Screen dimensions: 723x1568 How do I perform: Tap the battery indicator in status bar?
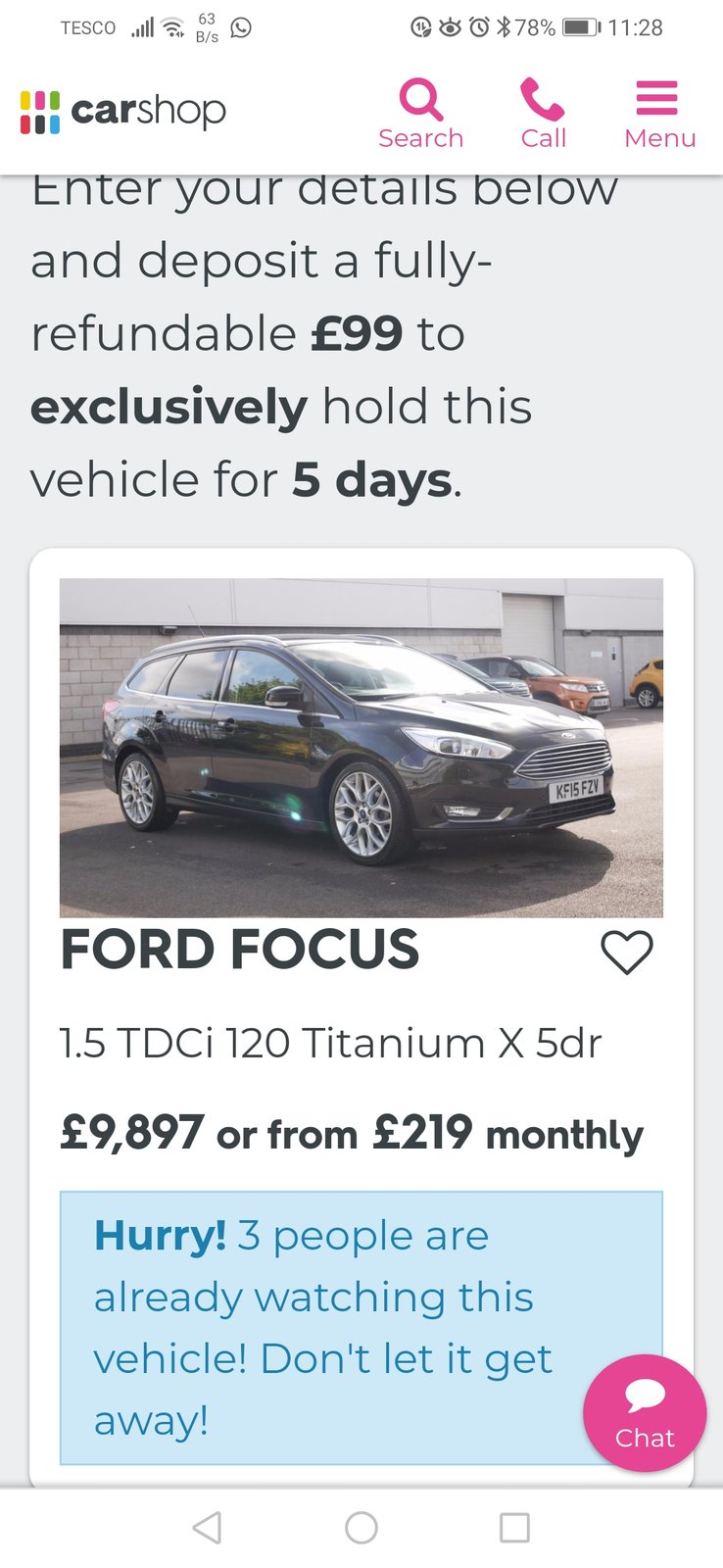[580, 27]
